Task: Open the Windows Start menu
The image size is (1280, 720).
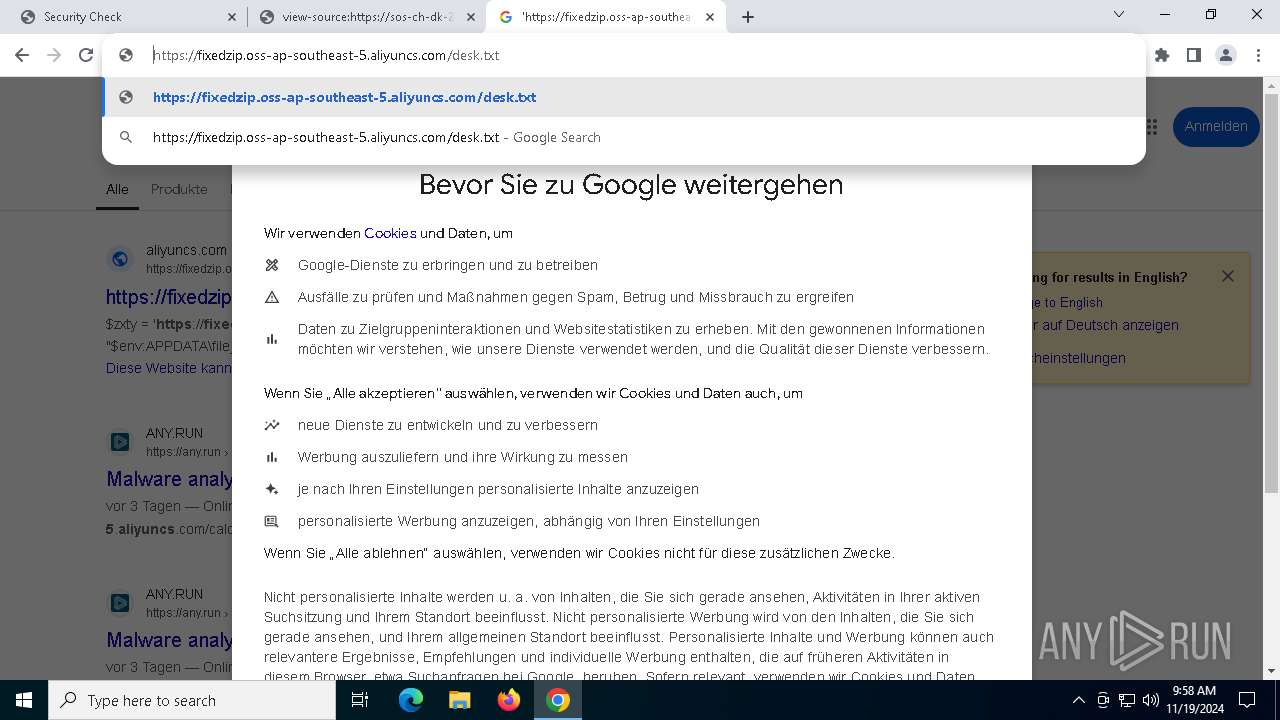Action: click(x=24, y=700)
